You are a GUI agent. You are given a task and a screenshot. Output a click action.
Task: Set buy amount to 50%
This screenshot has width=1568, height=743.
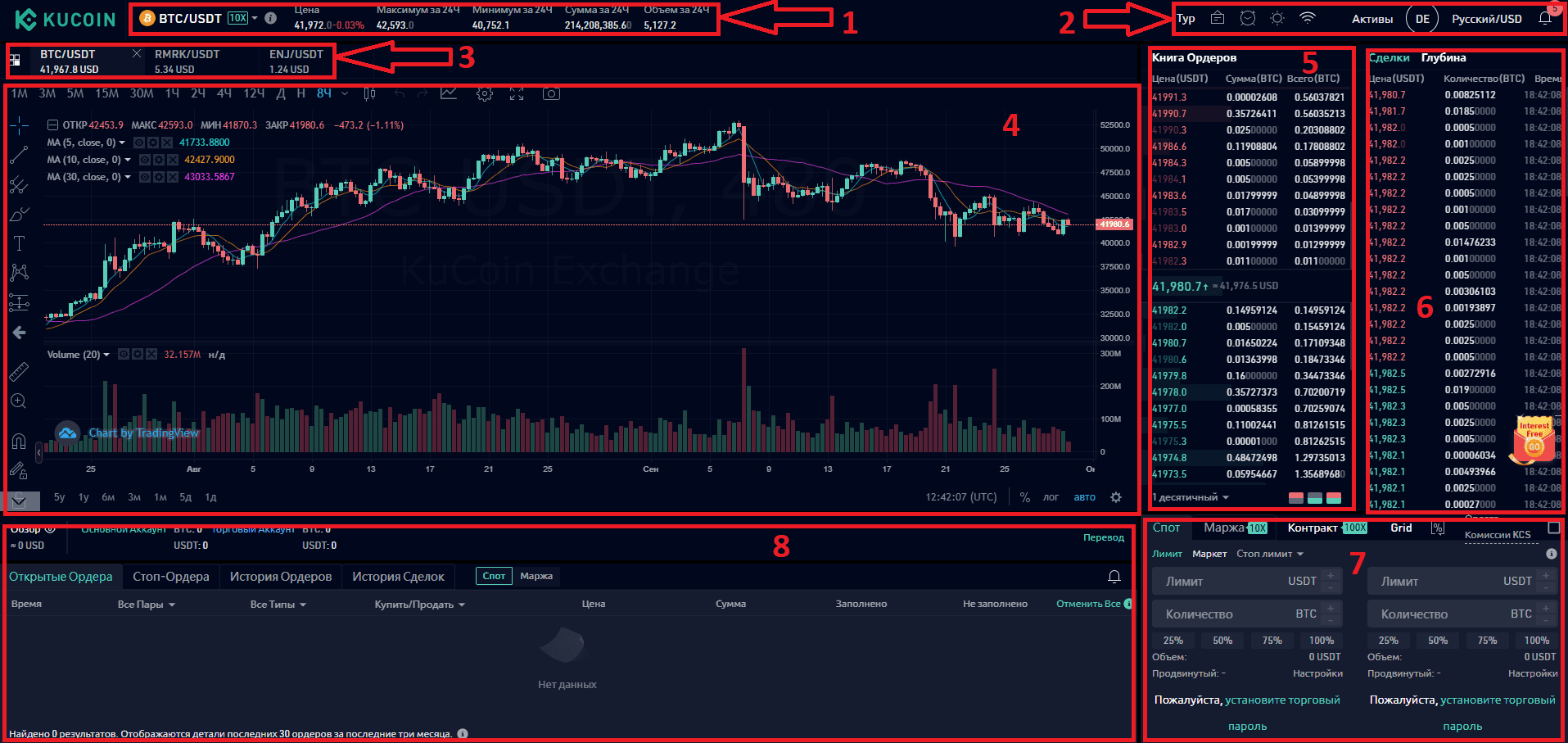(x=1222, y=641)
